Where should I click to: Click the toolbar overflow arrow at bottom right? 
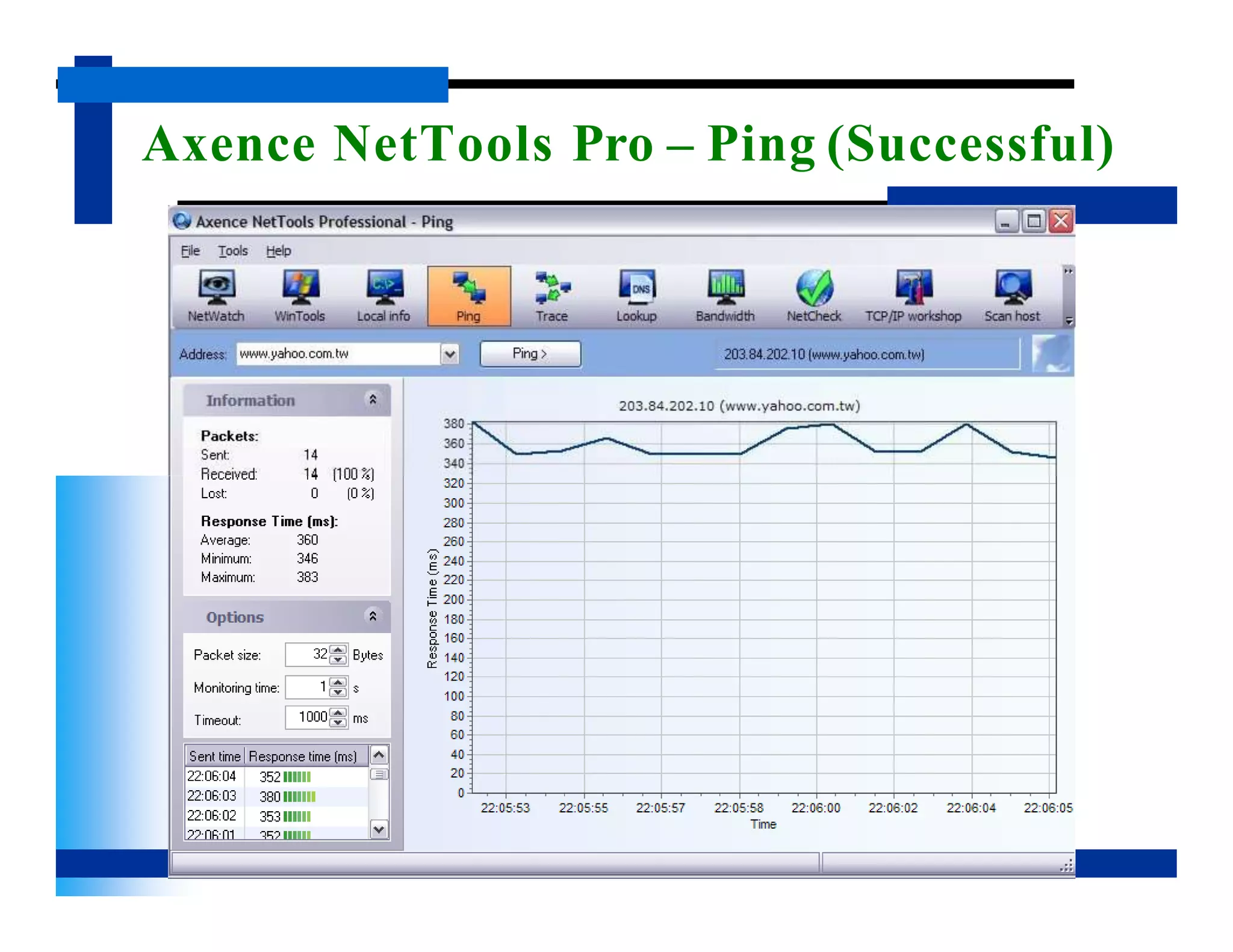(x=1069, y=321)
